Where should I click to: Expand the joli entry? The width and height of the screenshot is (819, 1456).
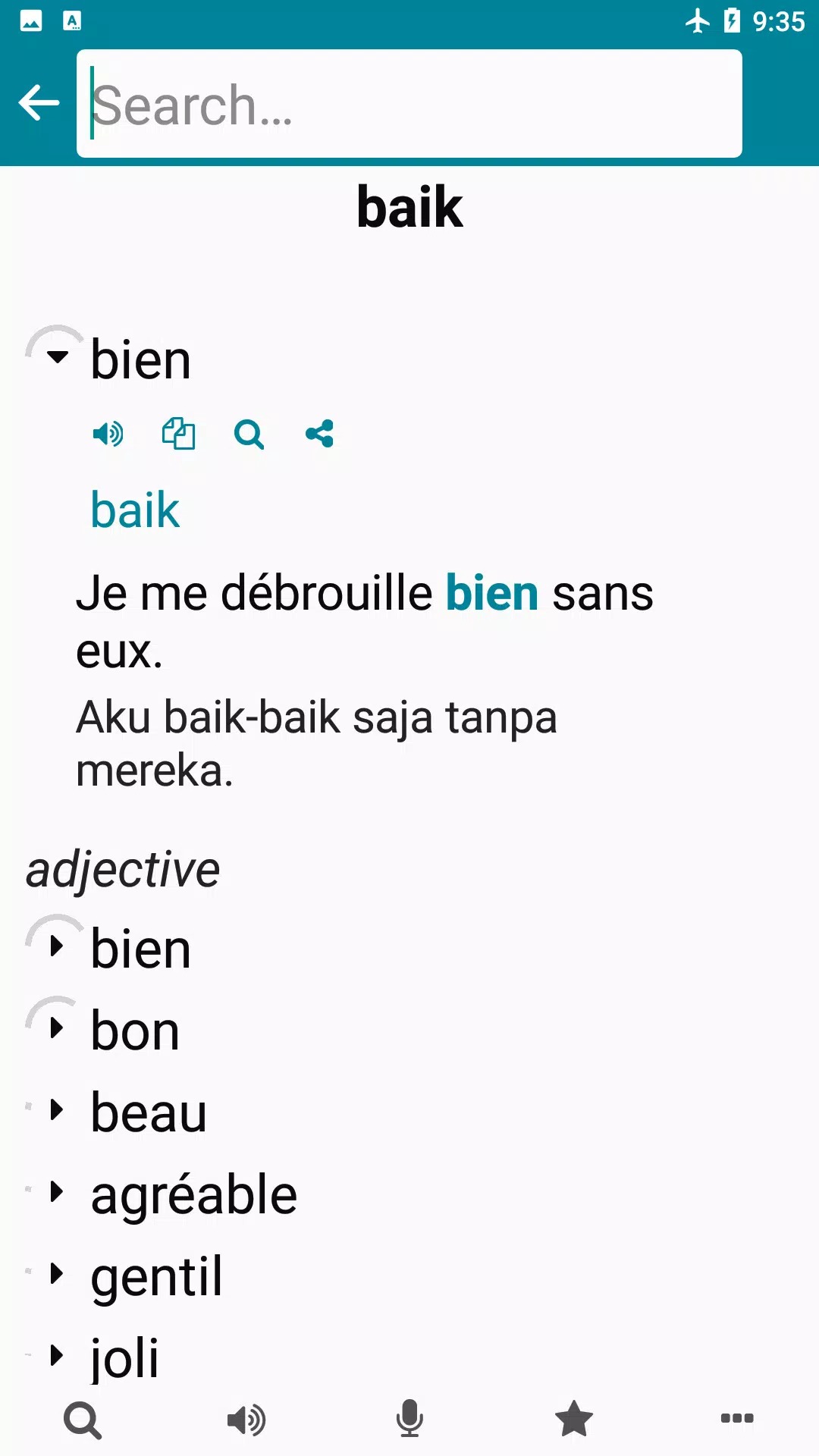coord(57,1356)
